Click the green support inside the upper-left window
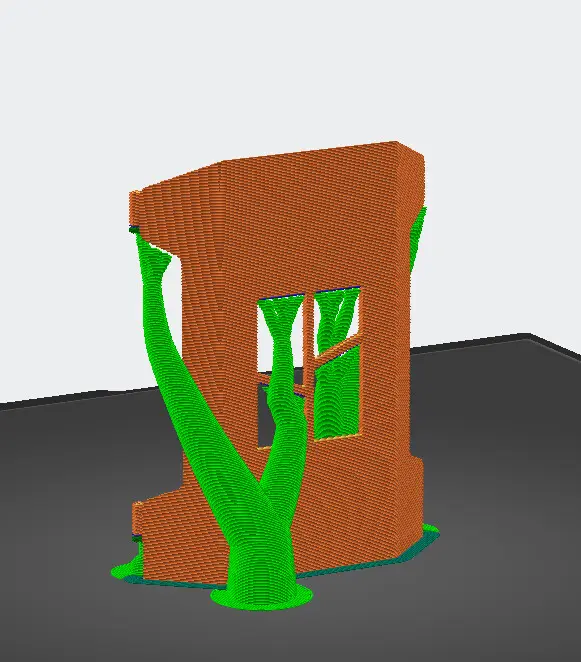This screenshot has height=662, width=581. (281, 334)
